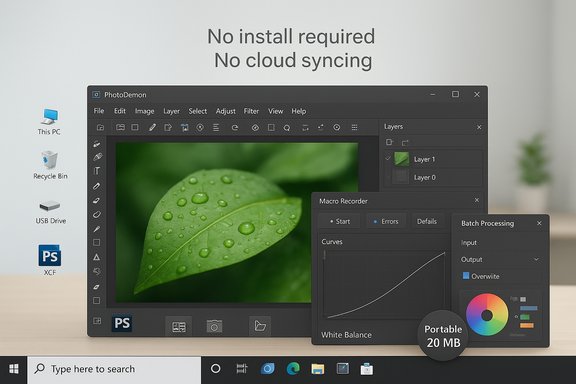Pick the orange swatch beside color wheel
The image size is (576, 384).
(527, 325)
